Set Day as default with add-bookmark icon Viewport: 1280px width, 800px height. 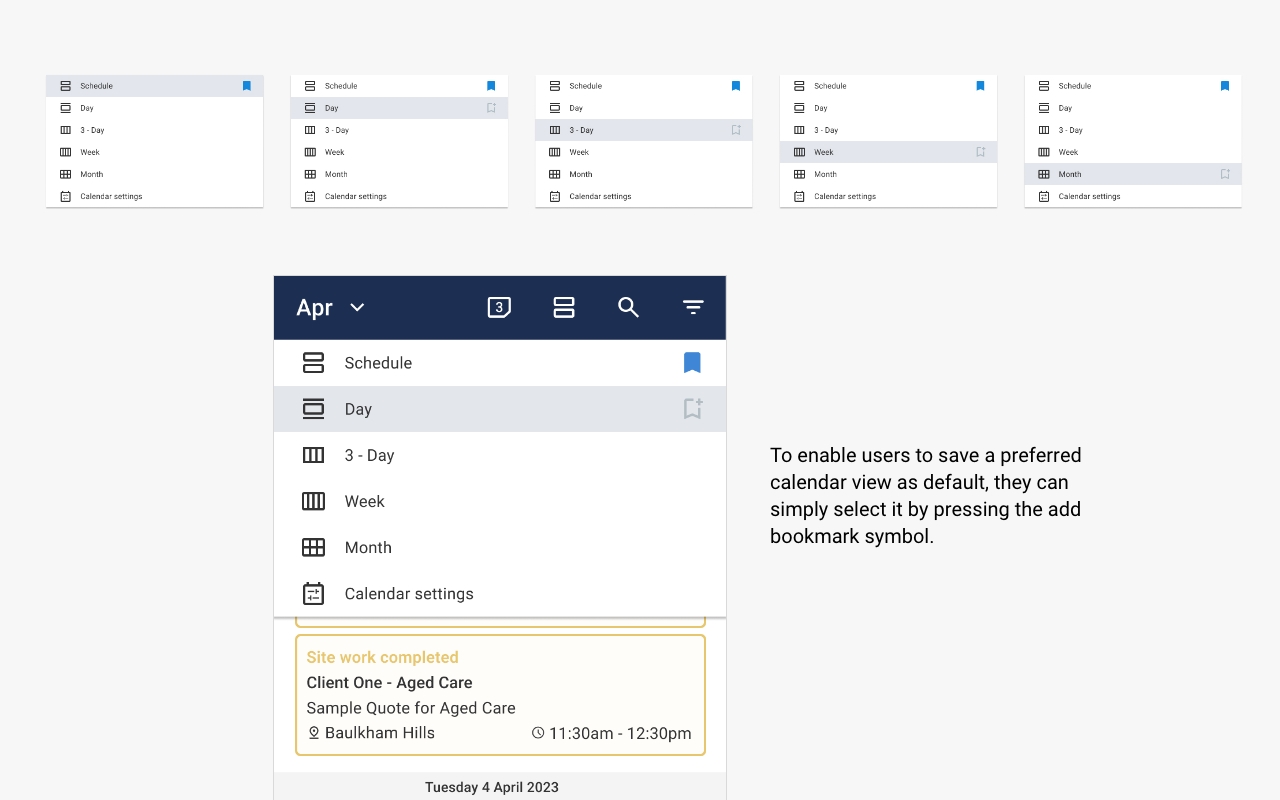tap(692, 409)
